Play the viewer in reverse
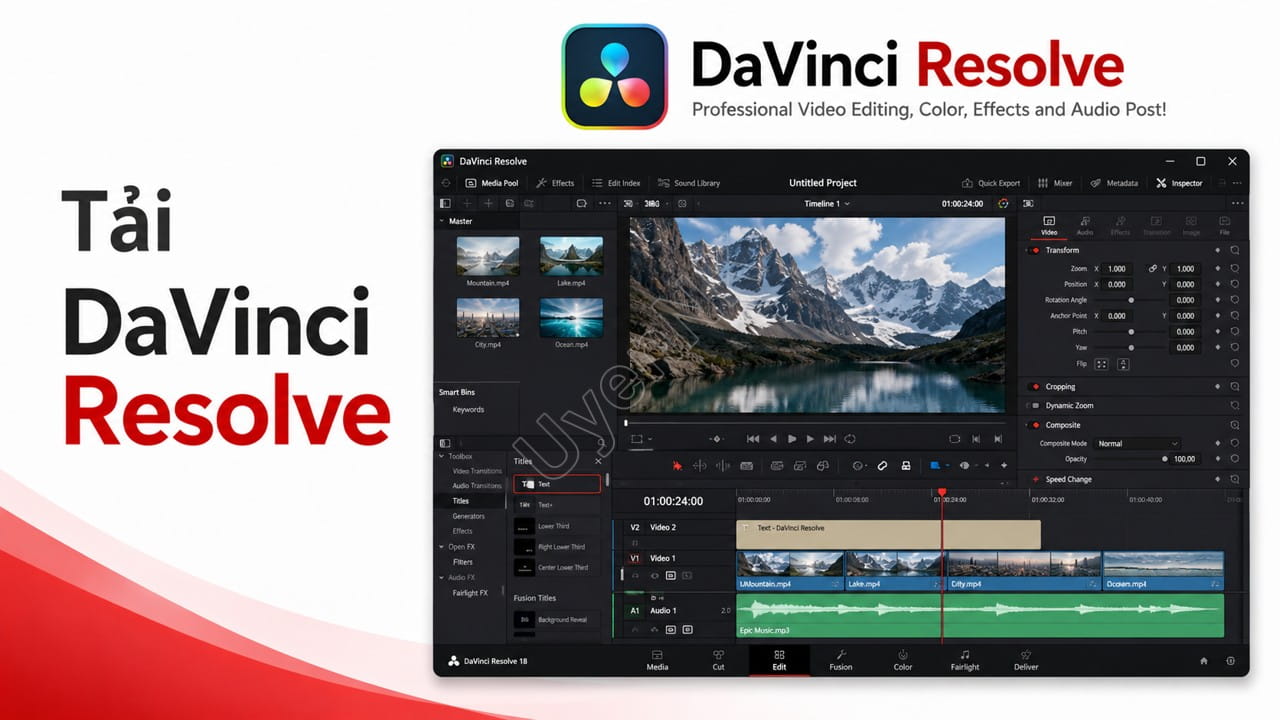Image resolution: width=1280 pixels, height=720 pixels. point(774,439)
